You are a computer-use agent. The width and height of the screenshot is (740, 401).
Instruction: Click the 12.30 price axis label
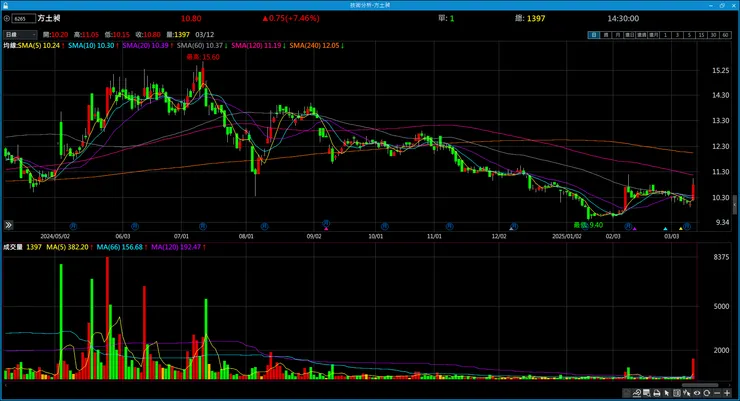(x=721, y=146)
